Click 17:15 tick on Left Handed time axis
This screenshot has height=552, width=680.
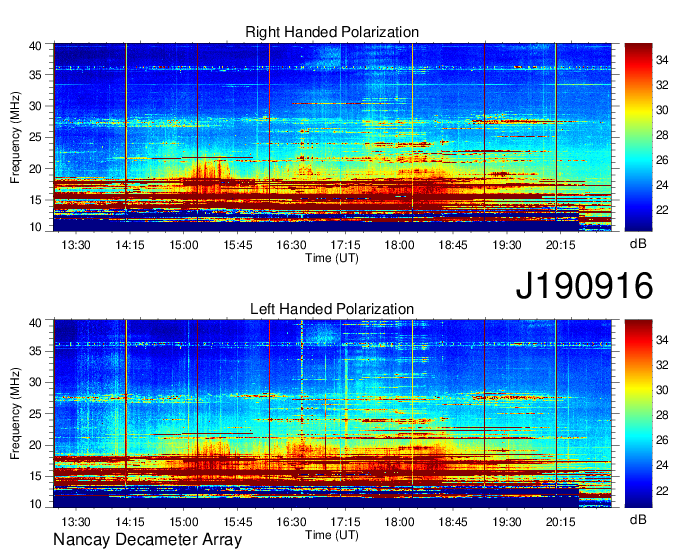[345, 522]
